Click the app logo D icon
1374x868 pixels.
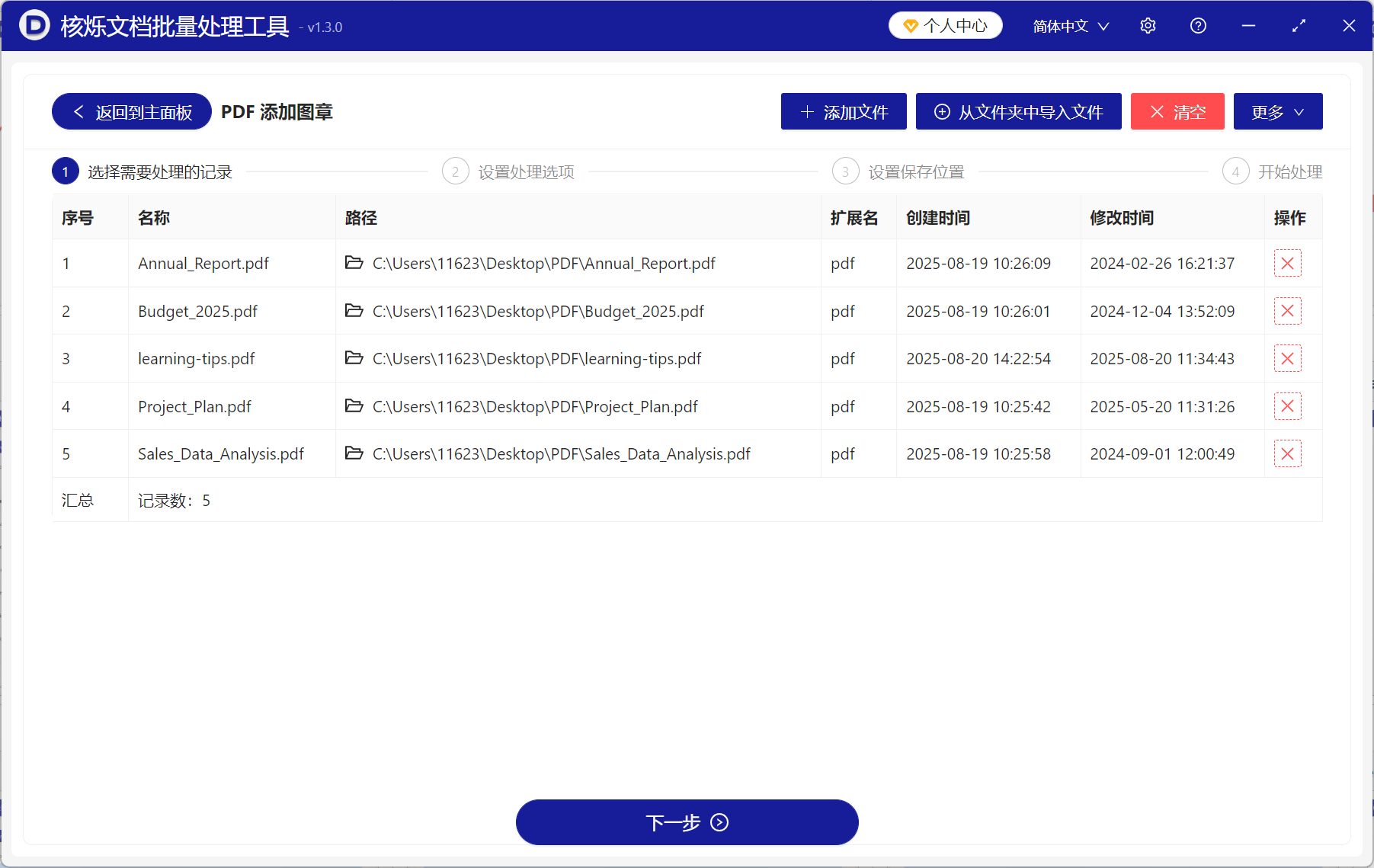32,25
